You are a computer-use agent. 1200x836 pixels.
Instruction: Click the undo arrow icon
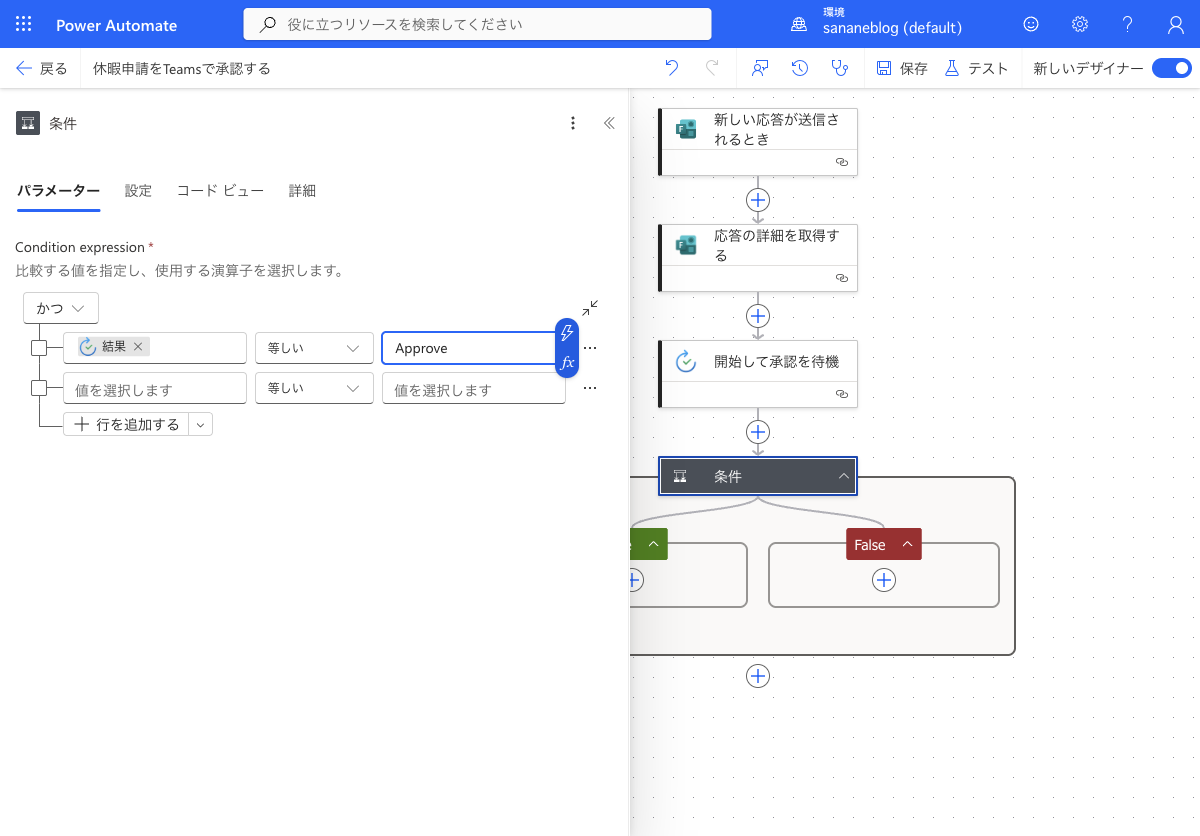672,68
